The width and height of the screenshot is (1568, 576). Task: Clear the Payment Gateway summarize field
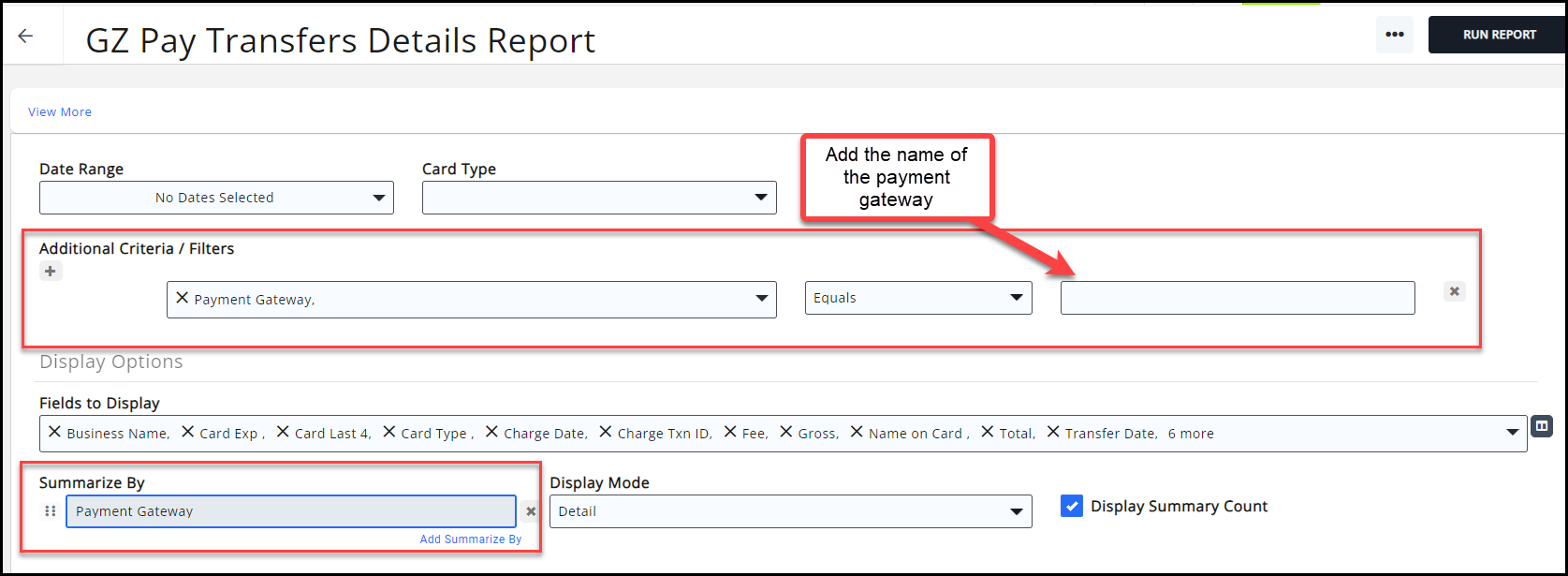531,511
